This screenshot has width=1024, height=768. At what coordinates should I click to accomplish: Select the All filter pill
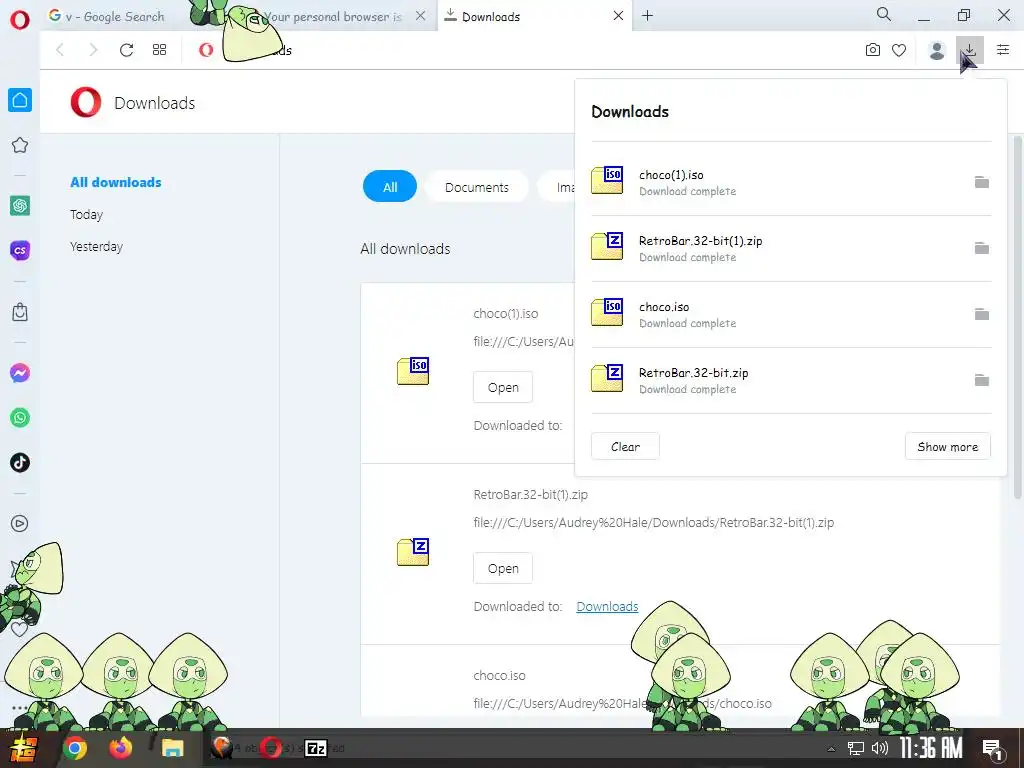(x=390, y=187)
